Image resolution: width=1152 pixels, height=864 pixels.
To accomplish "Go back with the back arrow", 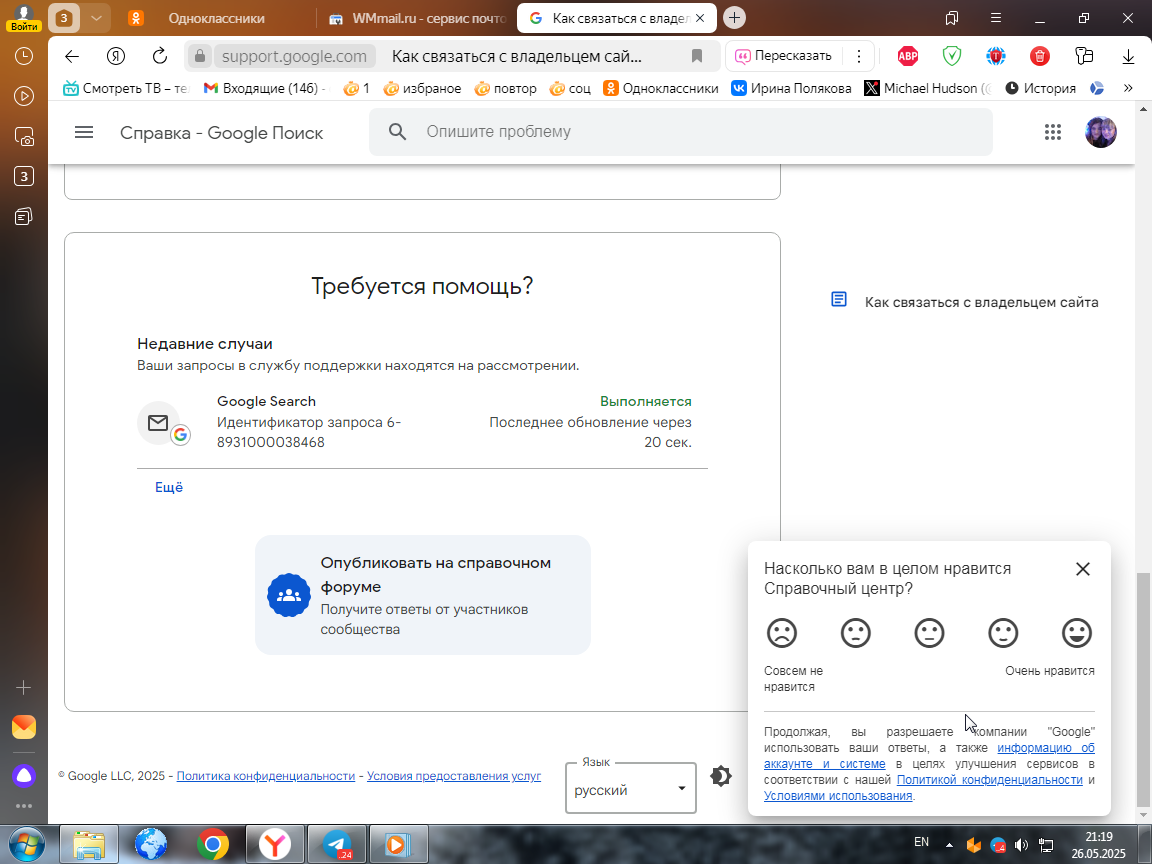I will coord(71,57).
